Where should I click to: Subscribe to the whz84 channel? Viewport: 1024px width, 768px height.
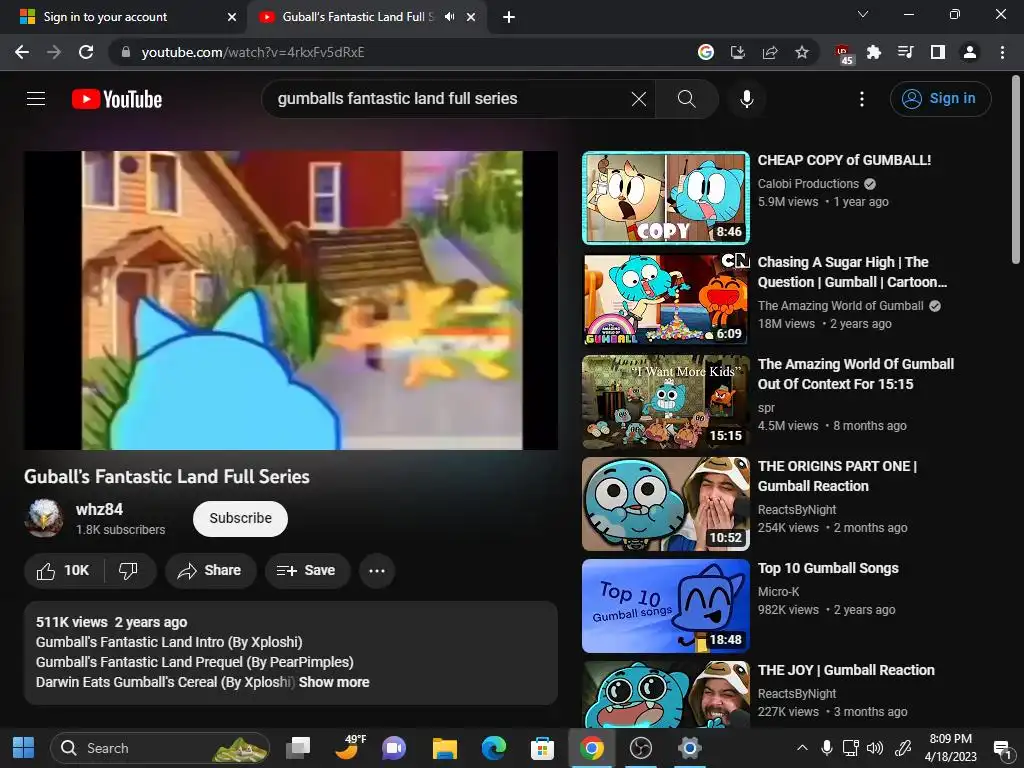[x=240, y=519]
